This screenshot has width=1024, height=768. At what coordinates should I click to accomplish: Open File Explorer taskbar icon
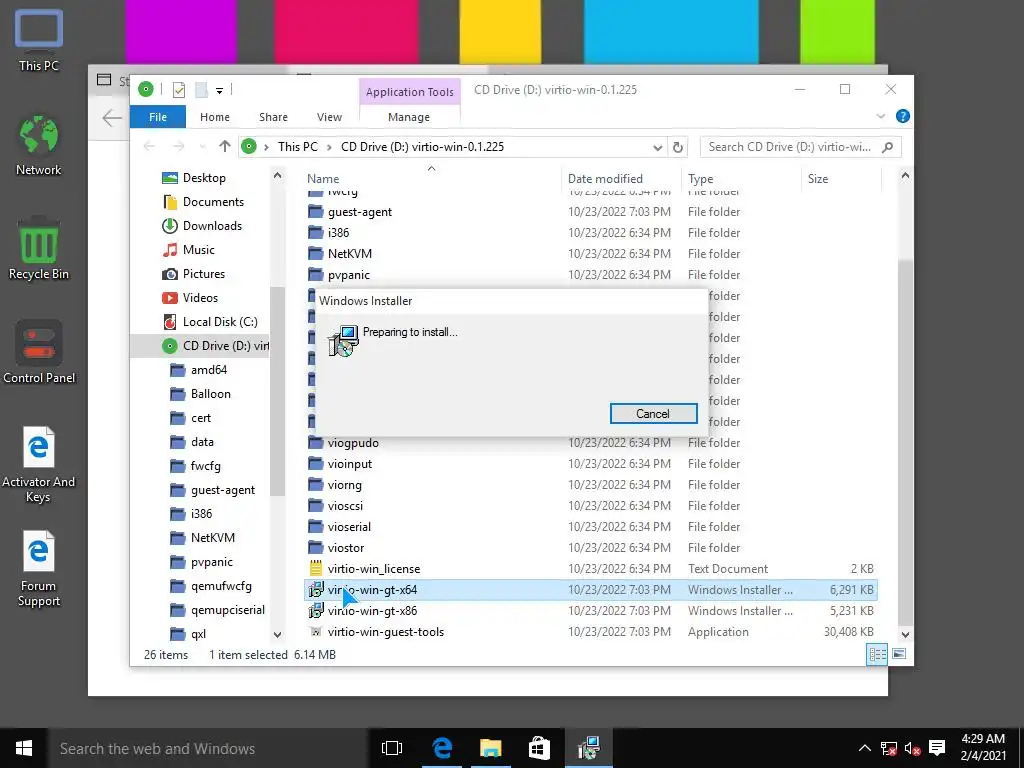tap(490, 748)
